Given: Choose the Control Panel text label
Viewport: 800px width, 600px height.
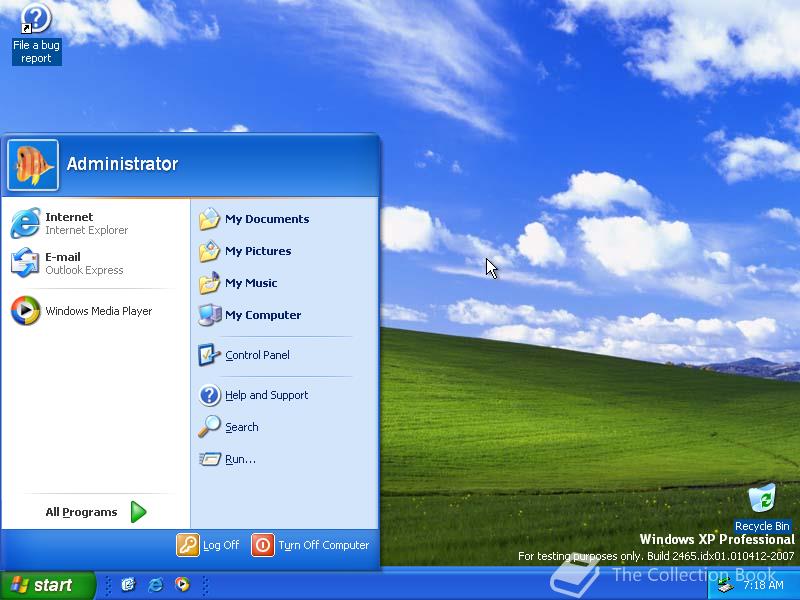Looking at the screenshot, I should [x=258, y=355].
